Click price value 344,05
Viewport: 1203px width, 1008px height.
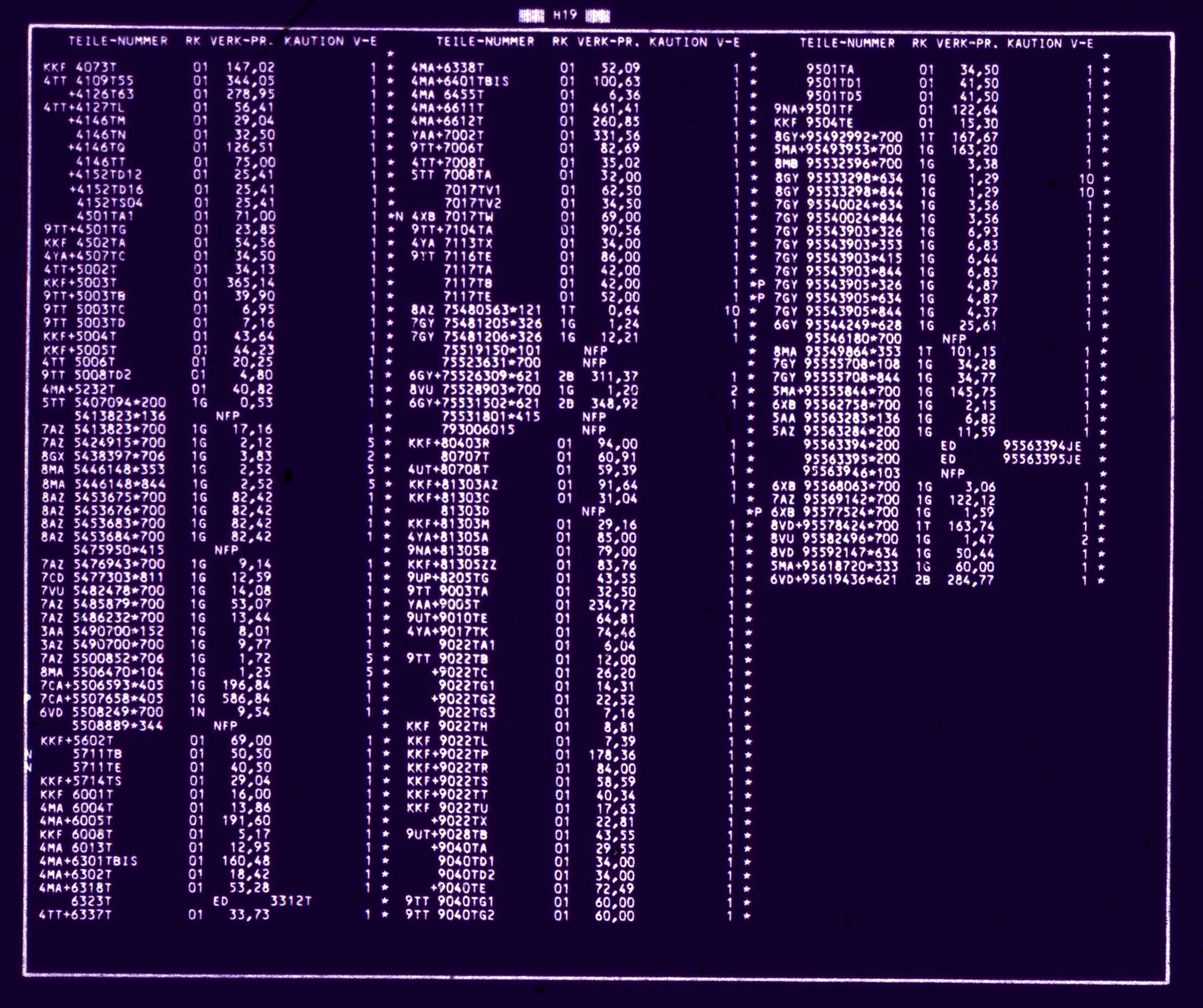tap(251, 81)
